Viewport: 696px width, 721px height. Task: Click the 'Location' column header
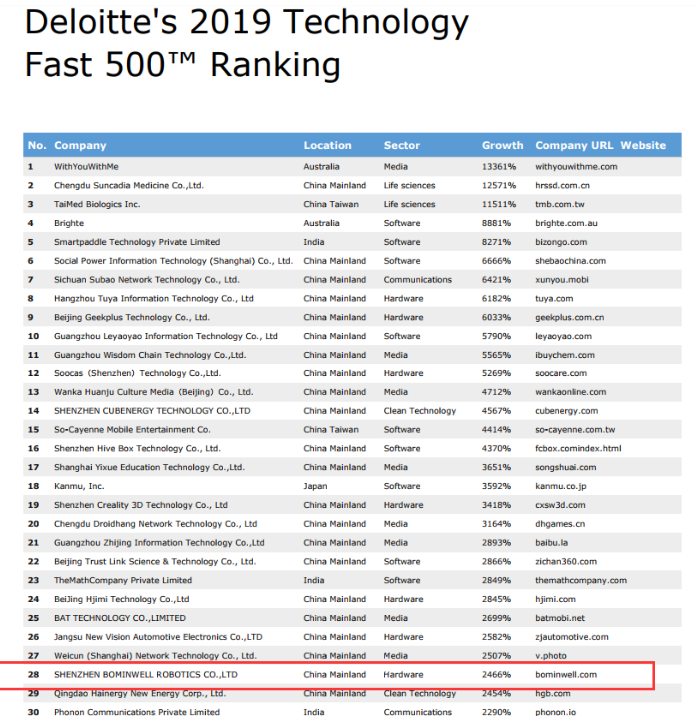(327, 145)
